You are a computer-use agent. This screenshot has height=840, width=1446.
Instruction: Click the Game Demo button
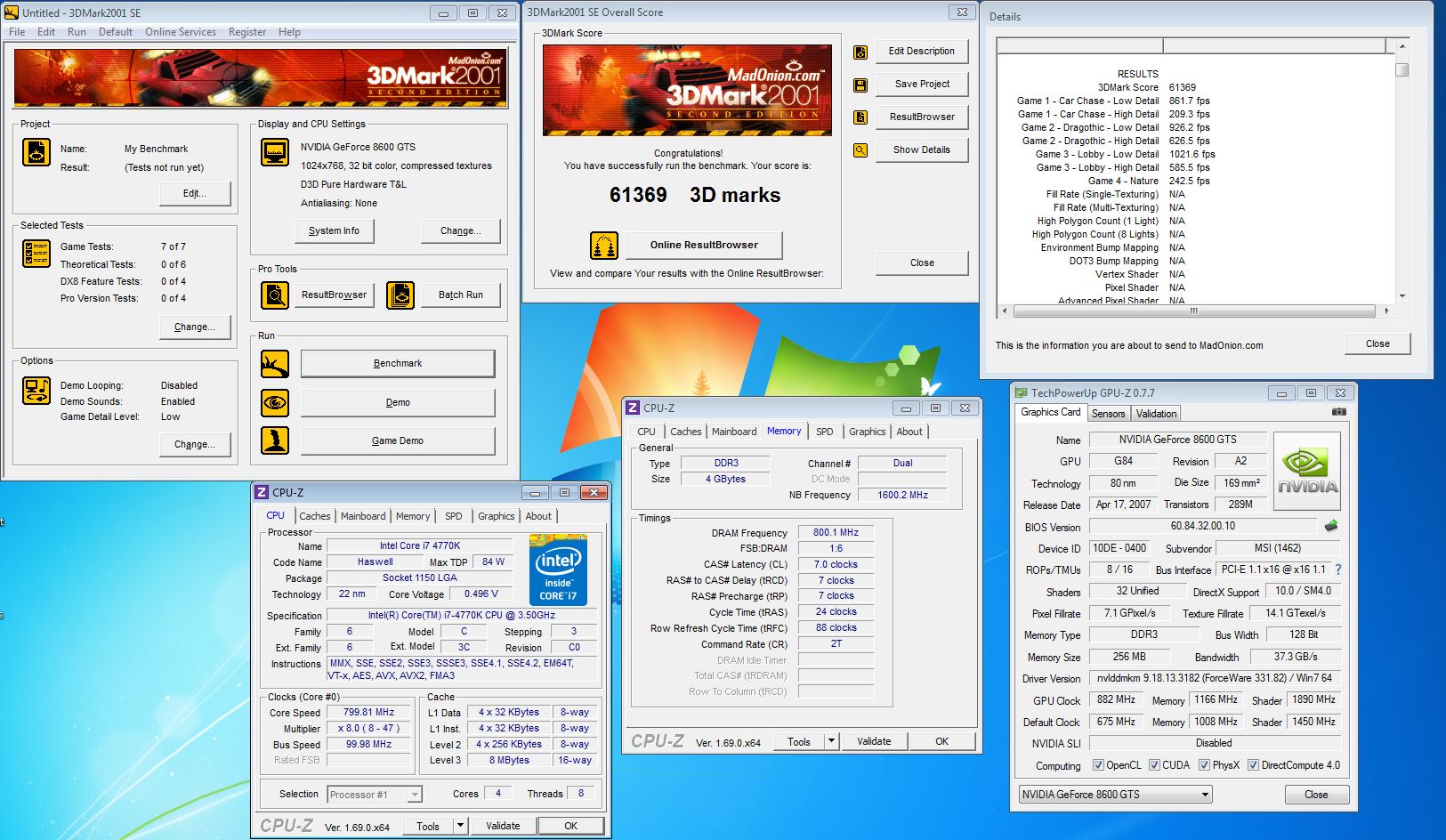tap(398, 440)
